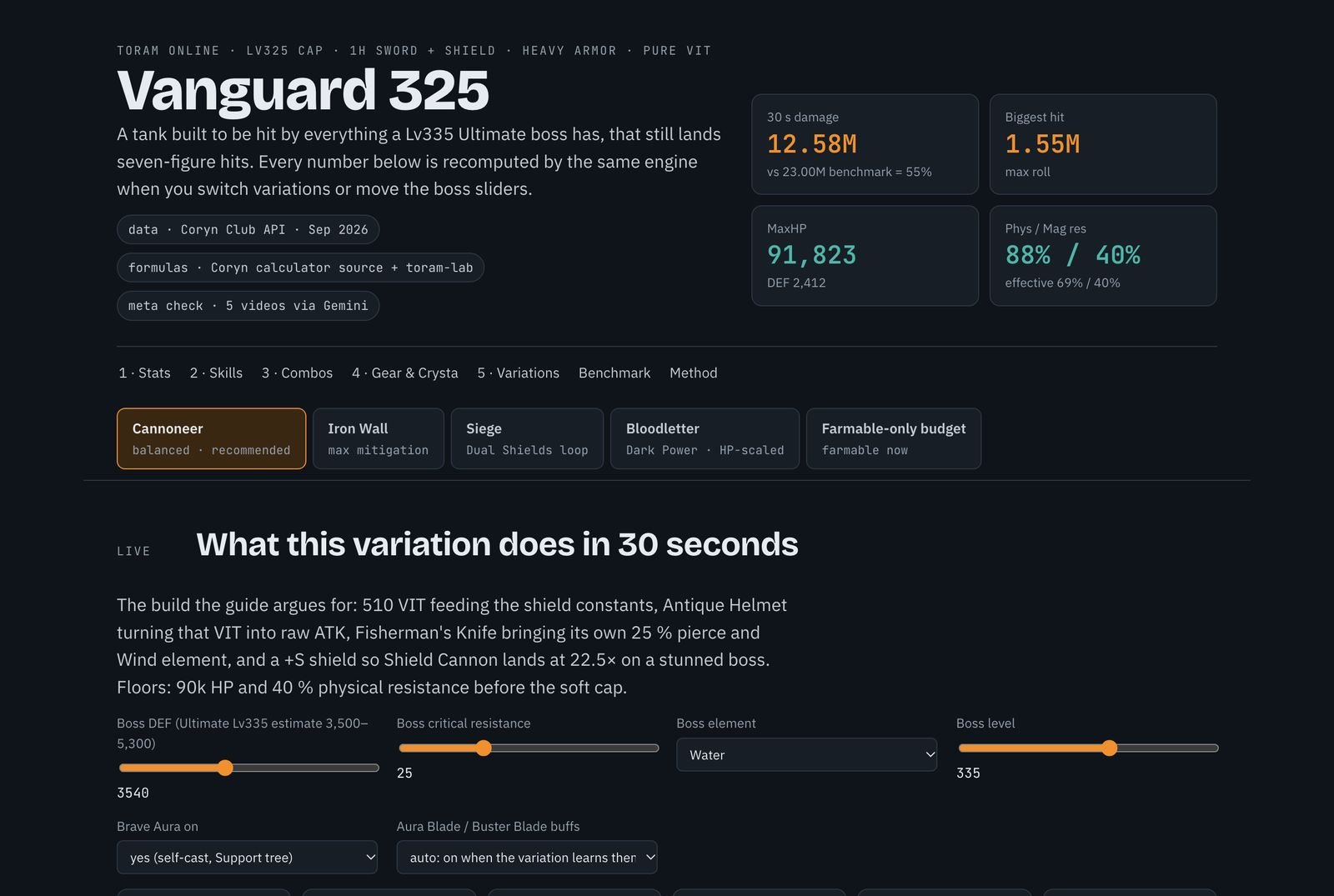Click the Phys / Mag res 88% / 40% card
The height and width of the screenshot is (896, 1334).
point(1103,256)
